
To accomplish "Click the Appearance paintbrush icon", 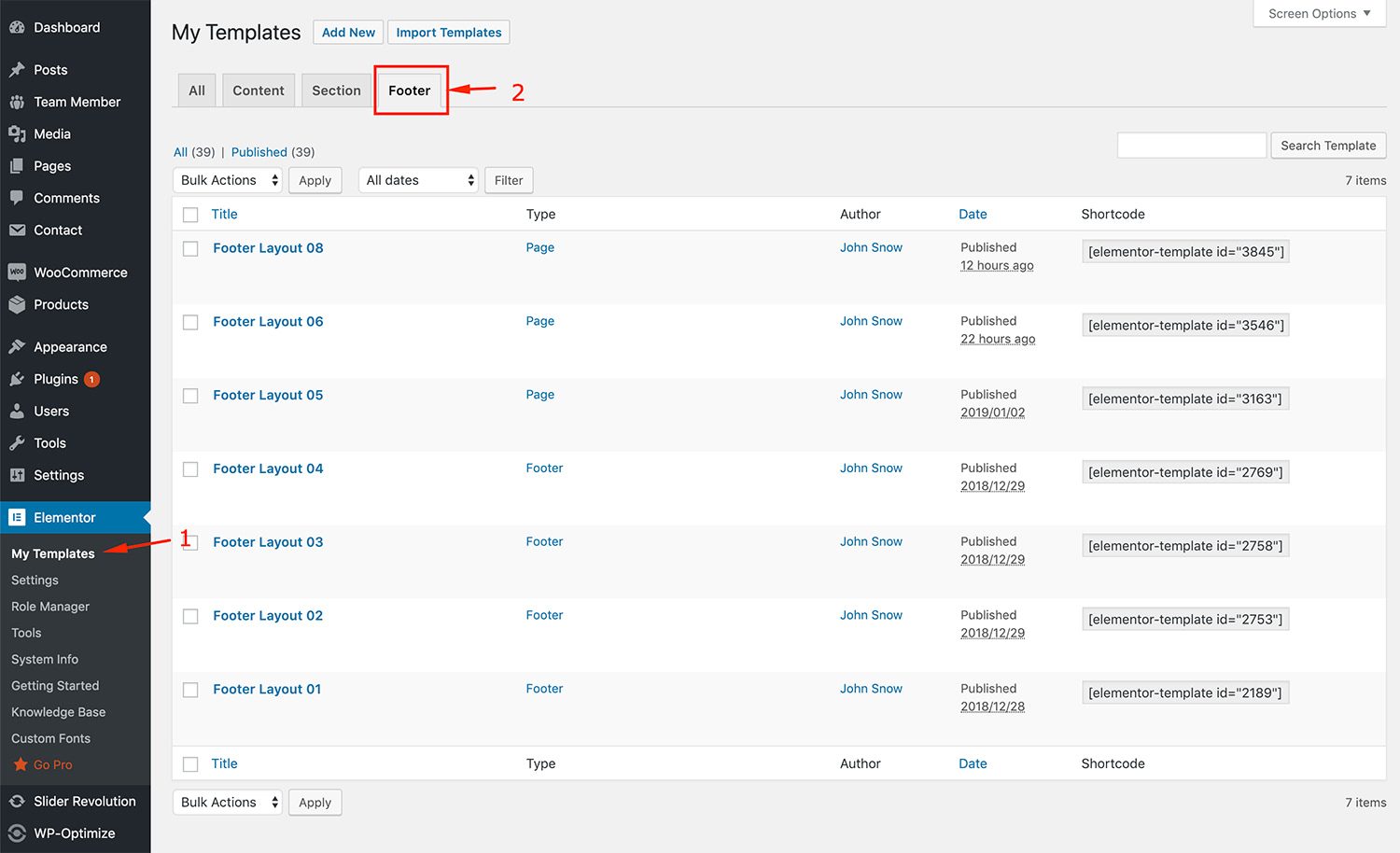I will pos(17,347).
